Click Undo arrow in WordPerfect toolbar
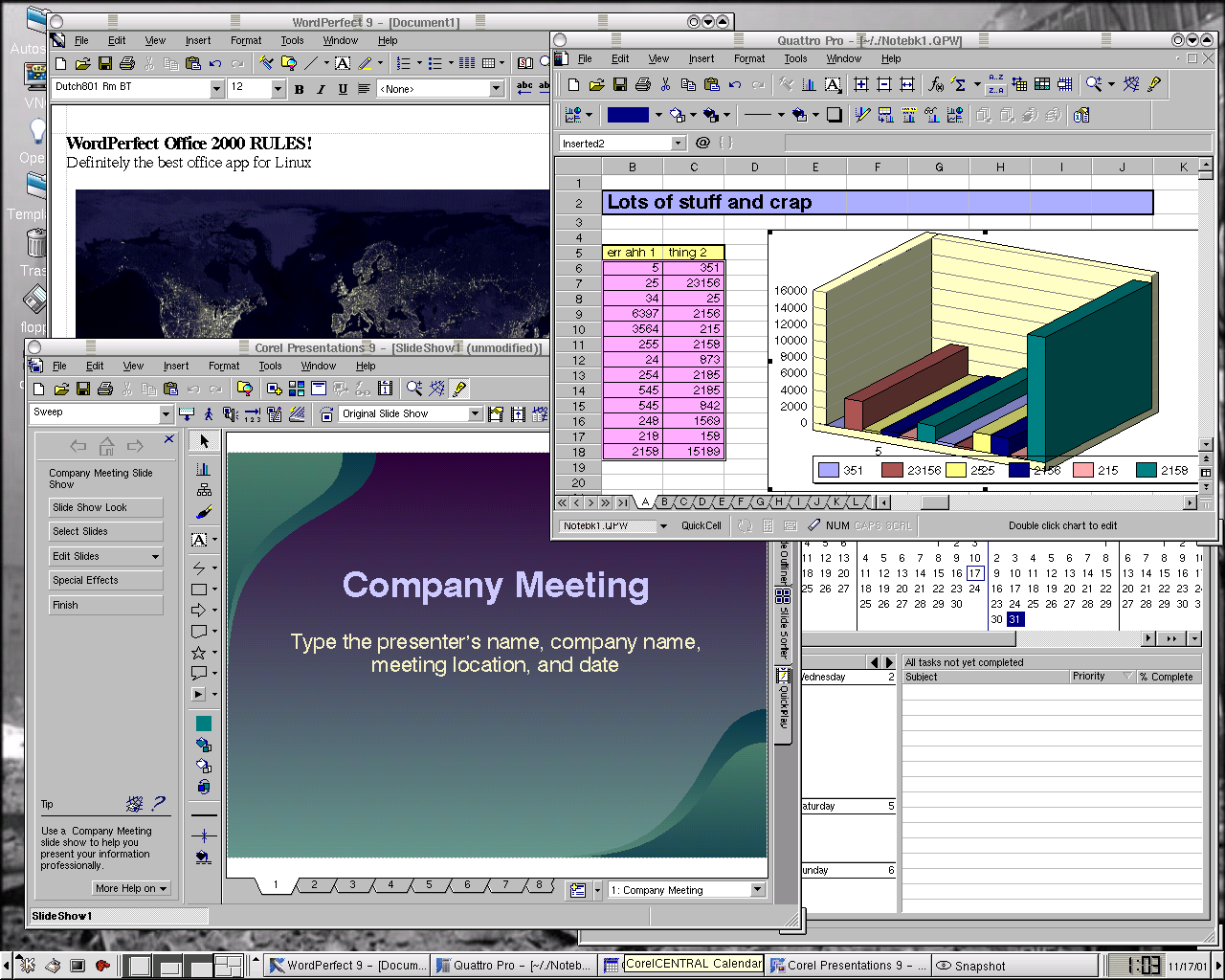Viewport: 1225px width, 980px height. (215, 64)
